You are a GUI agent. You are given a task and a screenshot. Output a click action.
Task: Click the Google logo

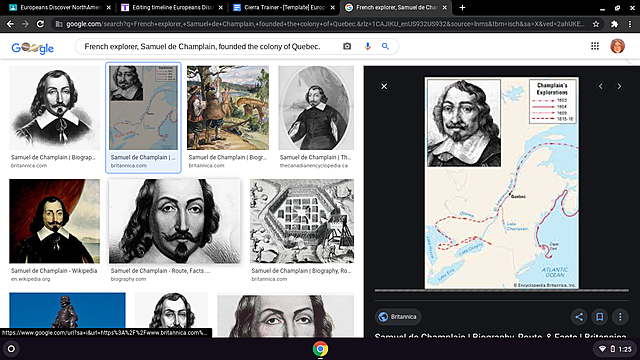[x=32, y=48]
